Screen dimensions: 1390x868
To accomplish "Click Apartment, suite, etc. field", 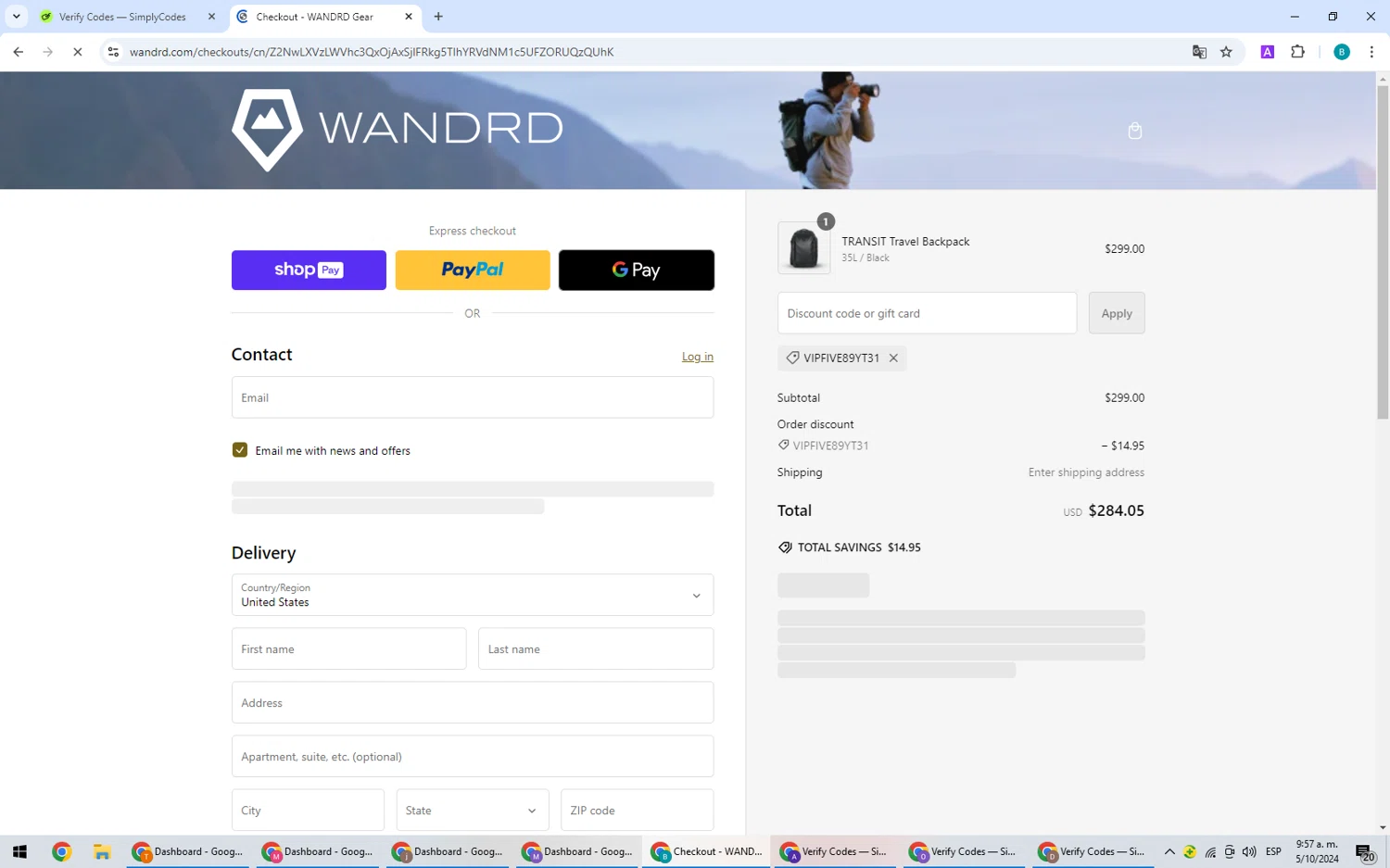I will pos(473,756).
